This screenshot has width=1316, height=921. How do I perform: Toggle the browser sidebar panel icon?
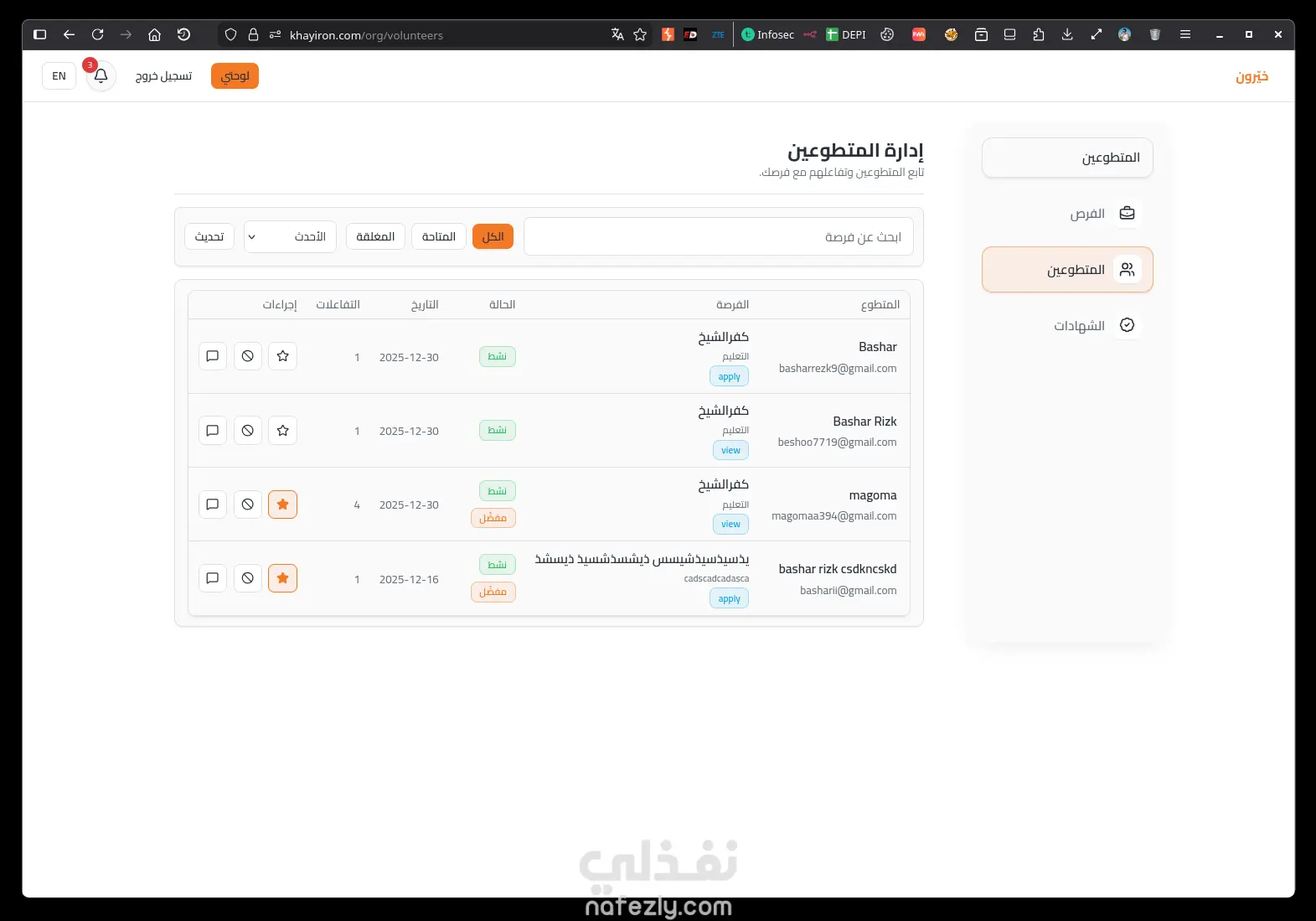[x=39, y=34]
